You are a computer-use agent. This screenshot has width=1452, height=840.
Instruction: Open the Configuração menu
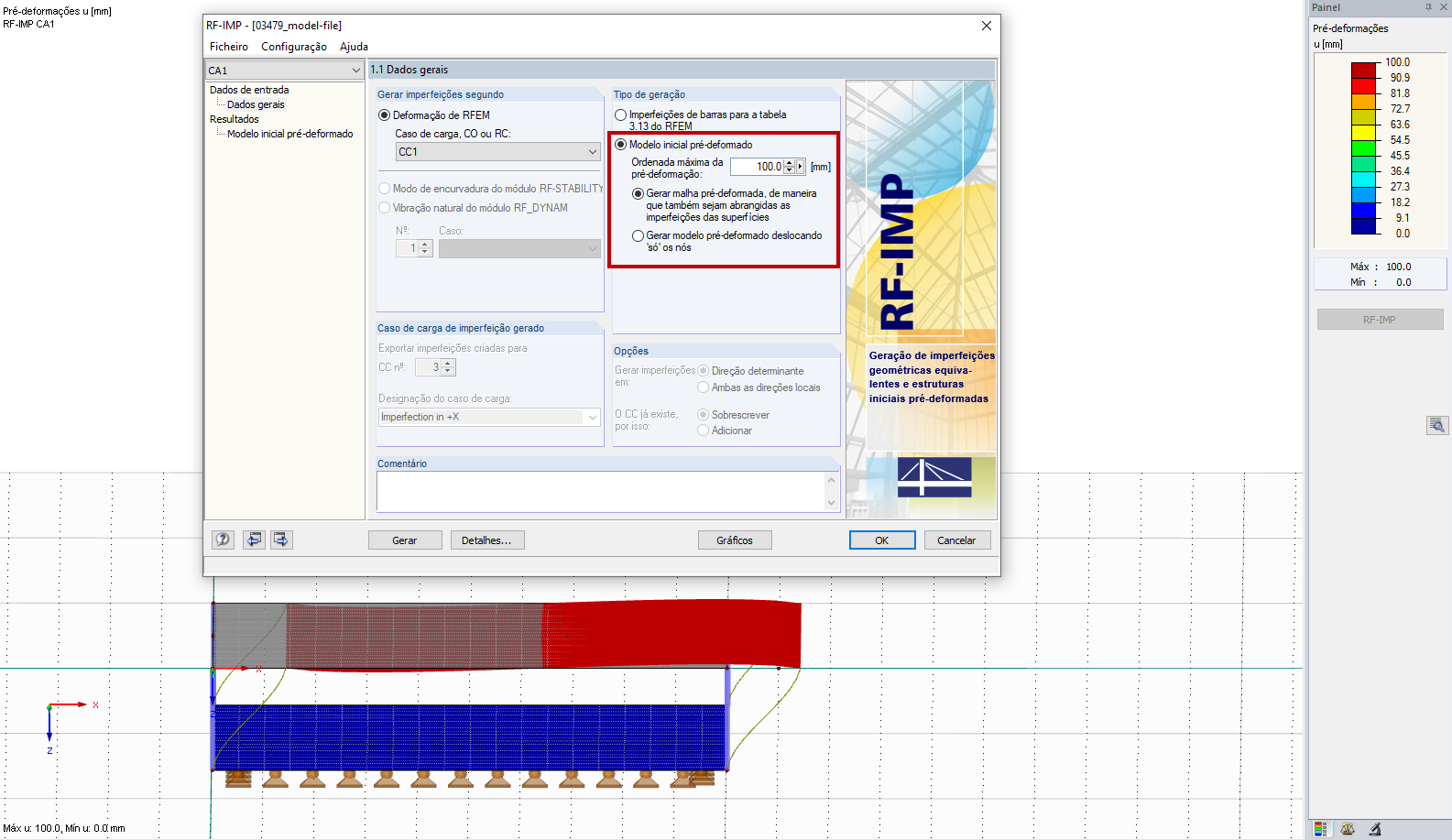pos(294,47)
